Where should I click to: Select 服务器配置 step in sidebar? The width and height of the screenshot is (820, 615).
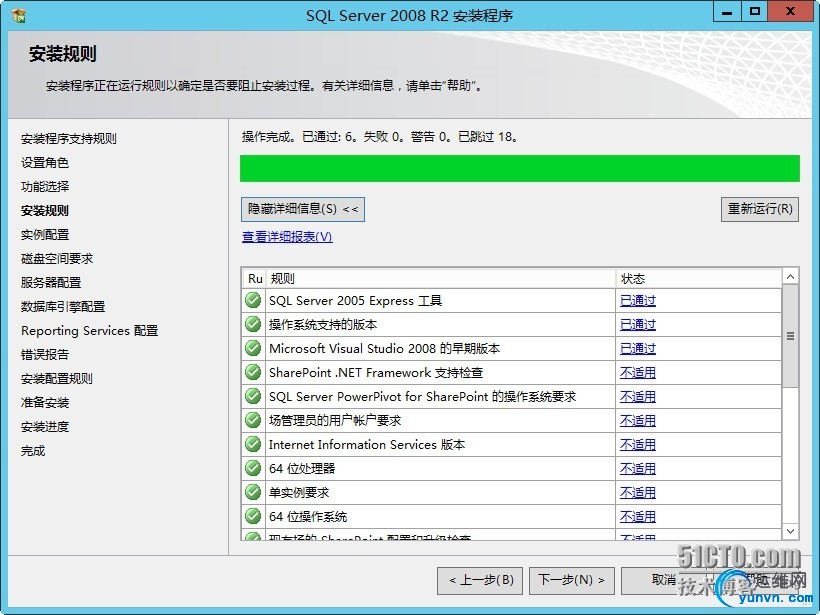51,283
